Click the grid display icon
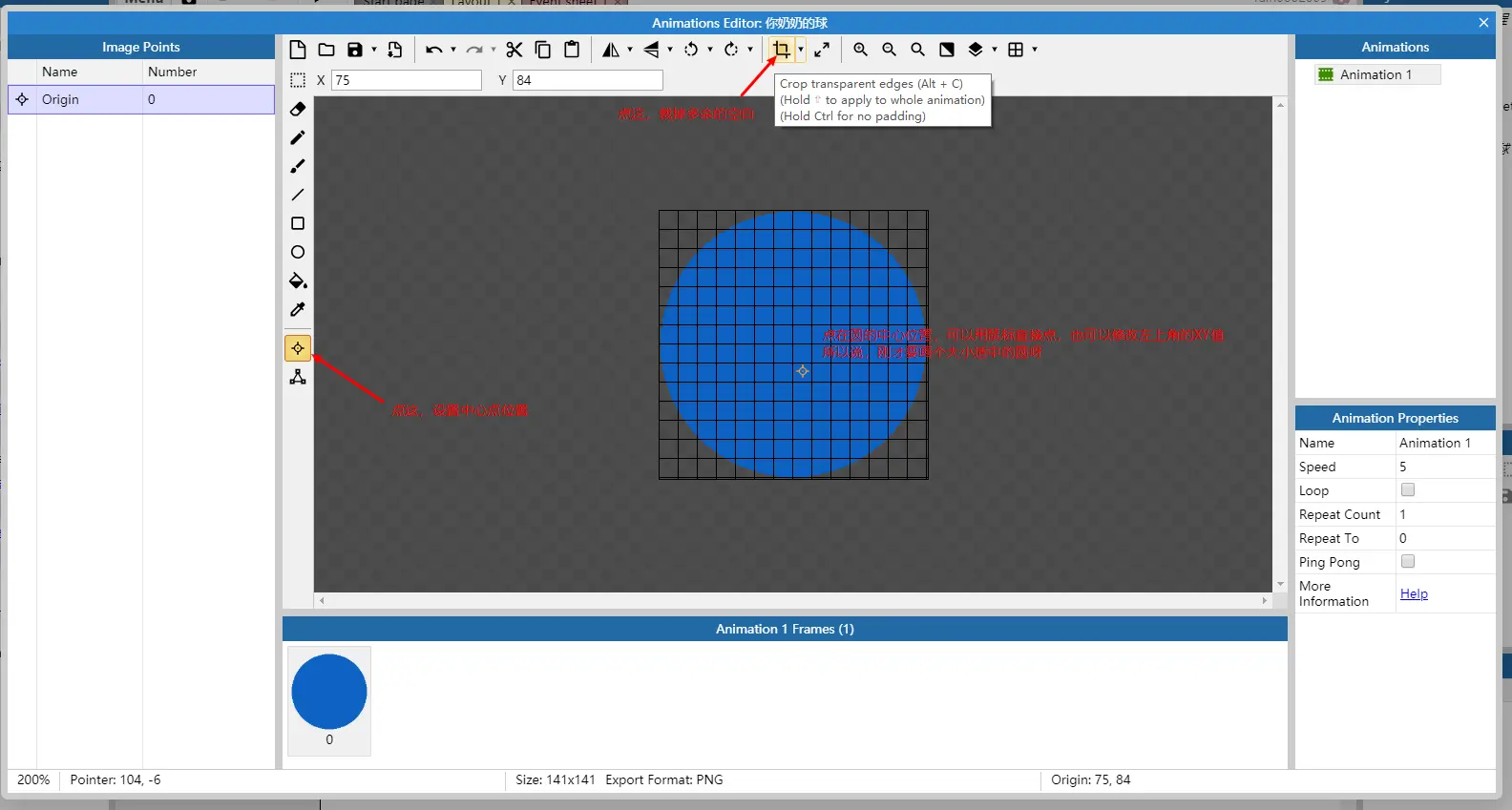This screenshot has width=1512, height=810. click(1016, 50)
